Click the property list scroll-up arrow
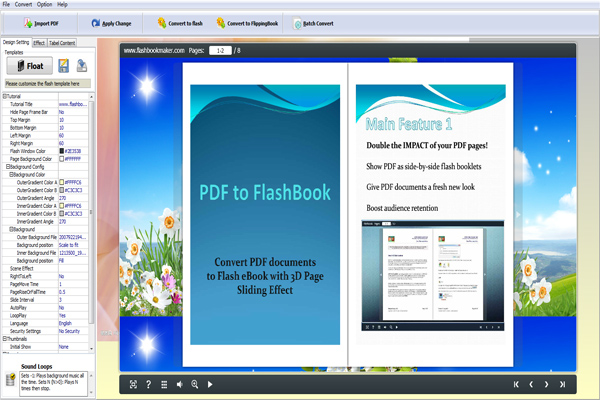Screen dimensions: 600x400 (x=91, y=96)
